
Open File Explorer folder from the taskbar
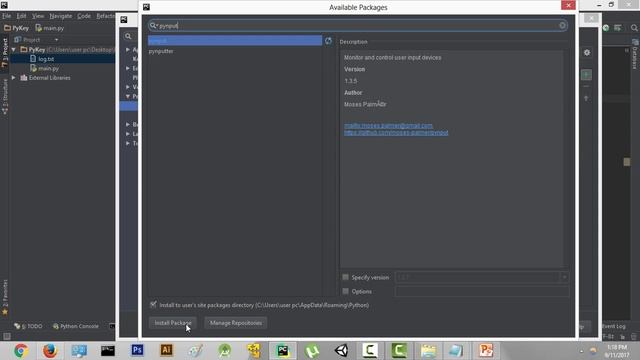428,351
